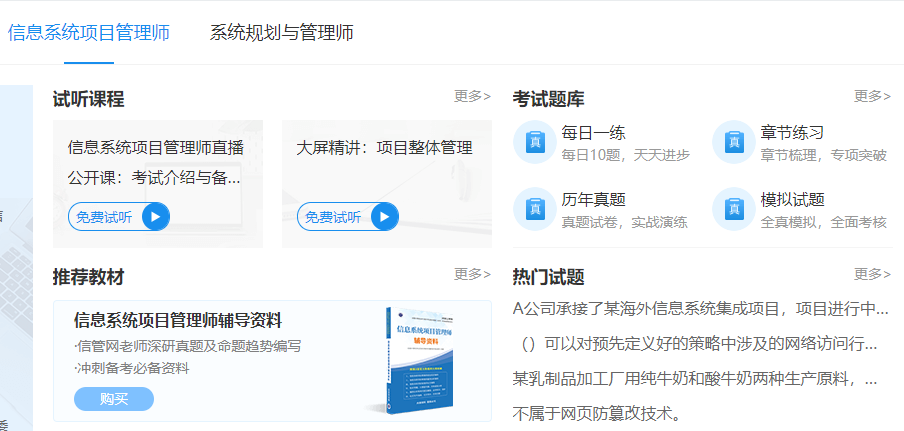
Task: Click the 购买 buy button
Action: point(114,399)
